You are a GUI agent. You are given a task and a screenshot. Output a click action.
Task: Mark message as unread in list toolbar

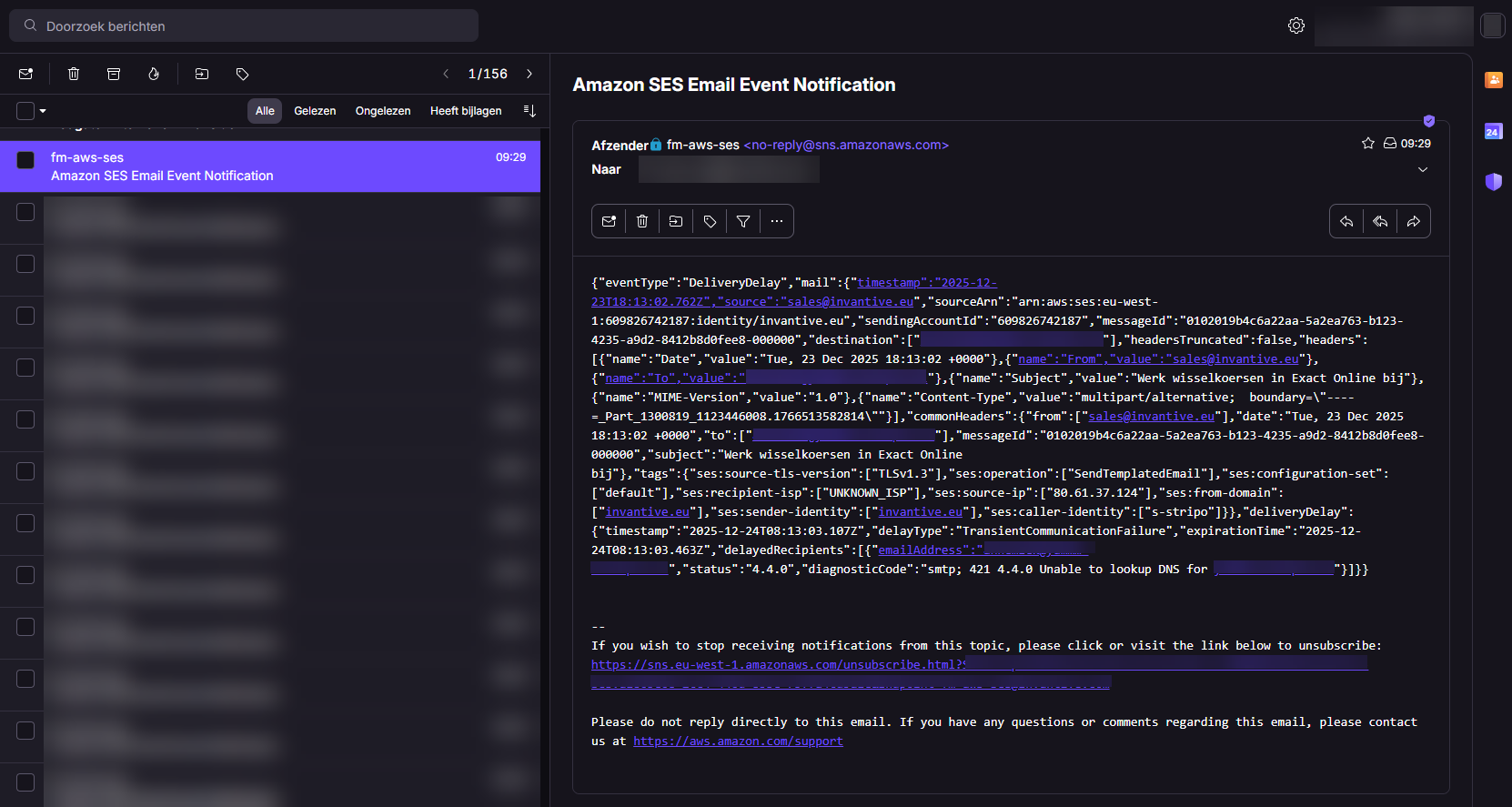pos(25,74)
